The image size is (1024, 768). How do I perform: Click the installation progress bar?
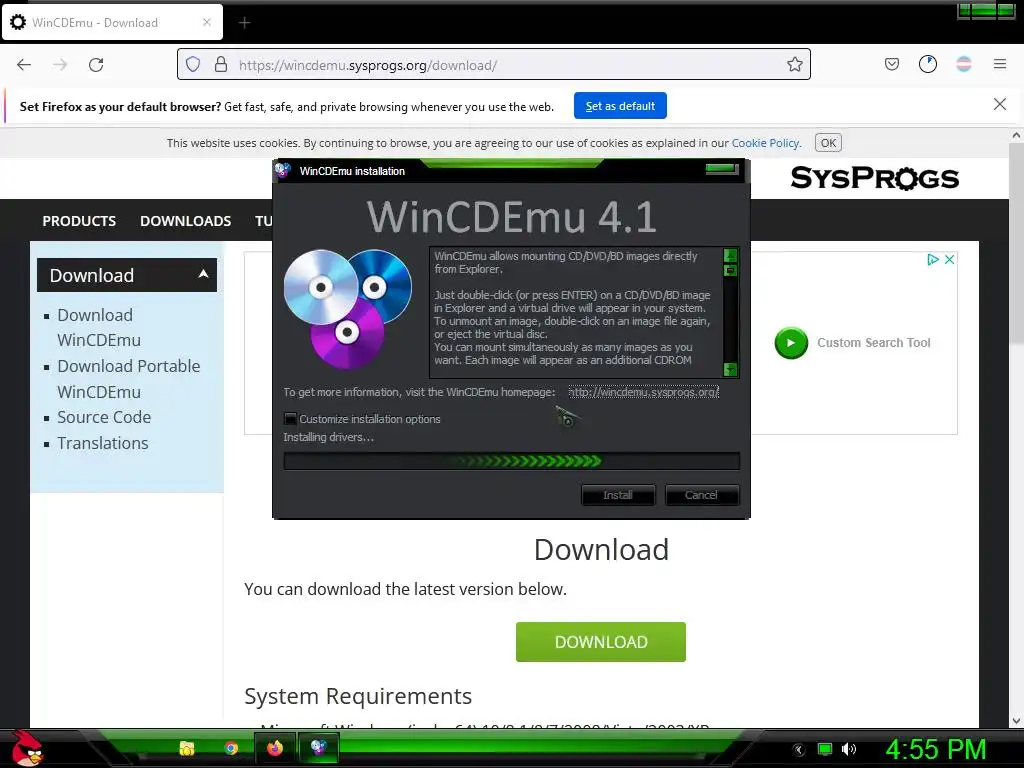[x=511, y=461]
